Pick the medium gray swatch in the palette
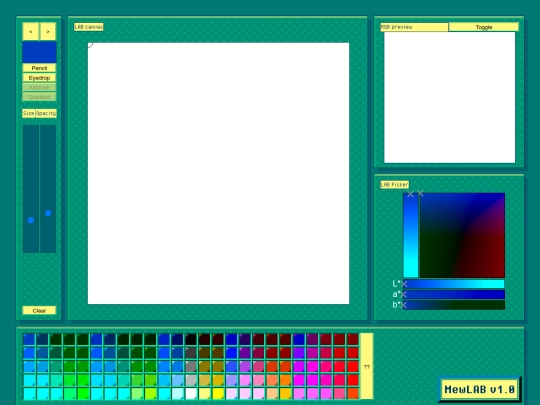 (191, 366)
